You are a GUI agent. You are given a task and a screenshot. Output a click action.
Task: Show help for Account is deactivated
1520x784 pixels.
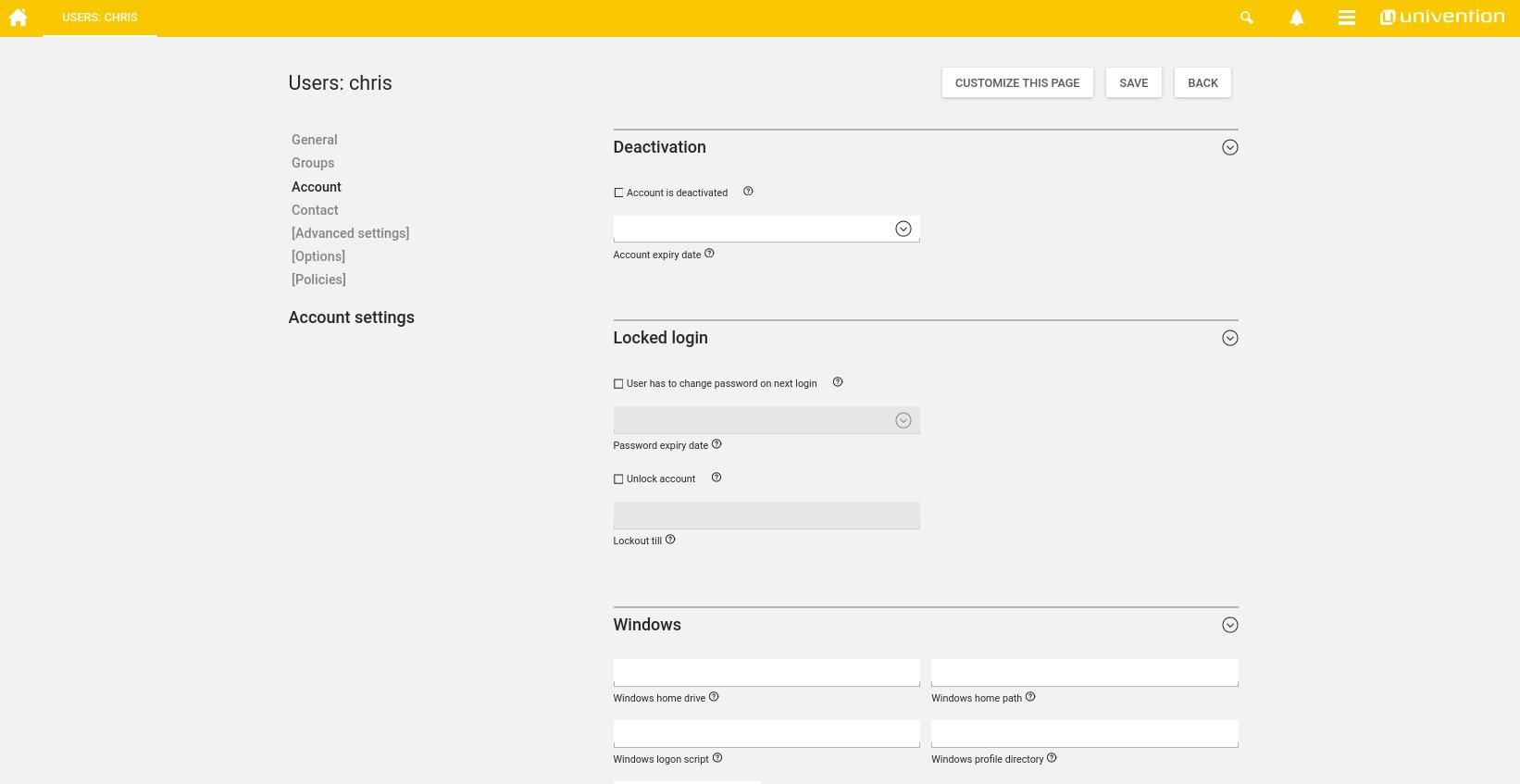click(x=748, y=192)
